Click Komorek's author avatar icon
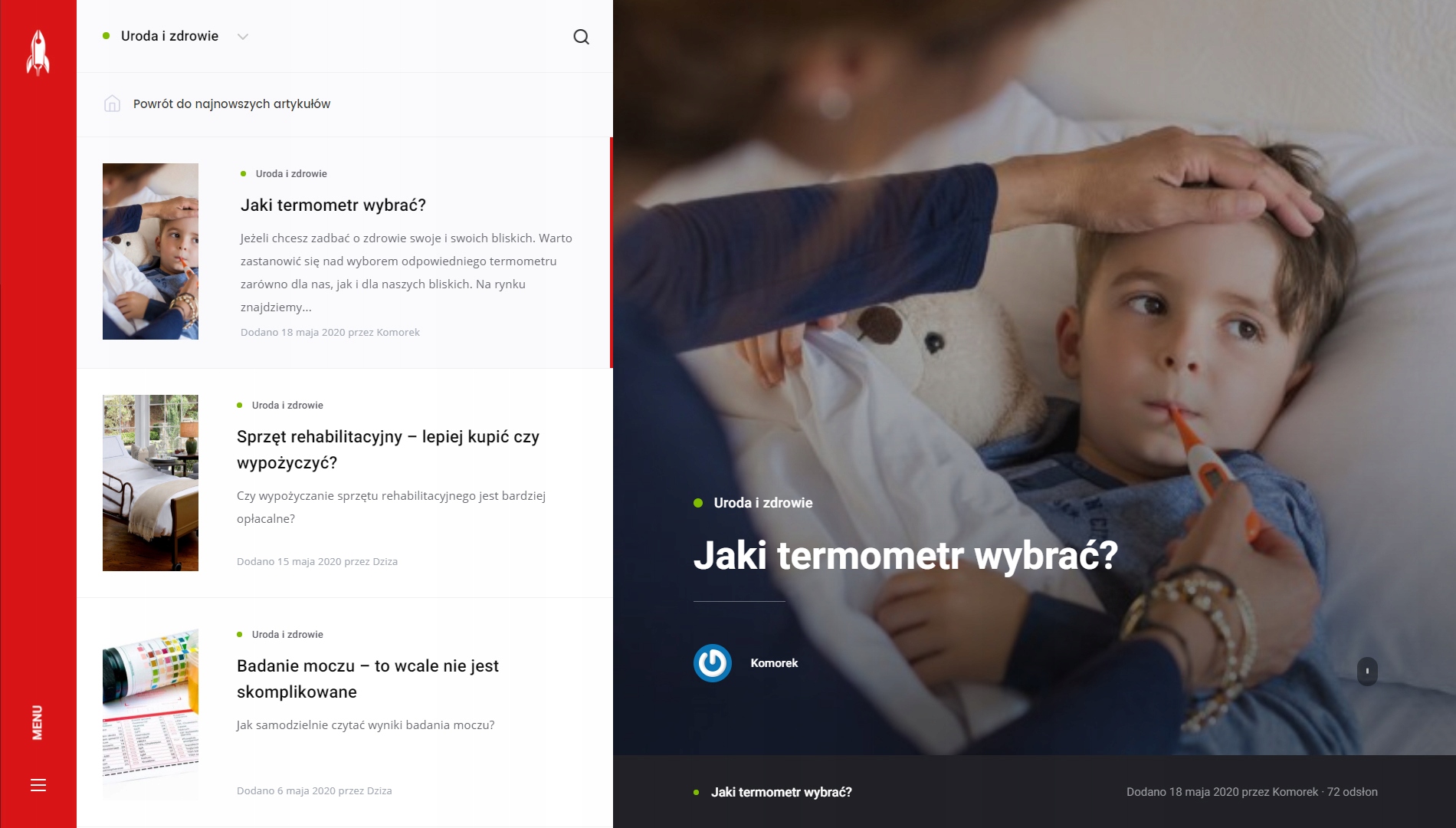The height and width of the screenshot is (828, 1456). pyautogui.click(x=713, y=663)
